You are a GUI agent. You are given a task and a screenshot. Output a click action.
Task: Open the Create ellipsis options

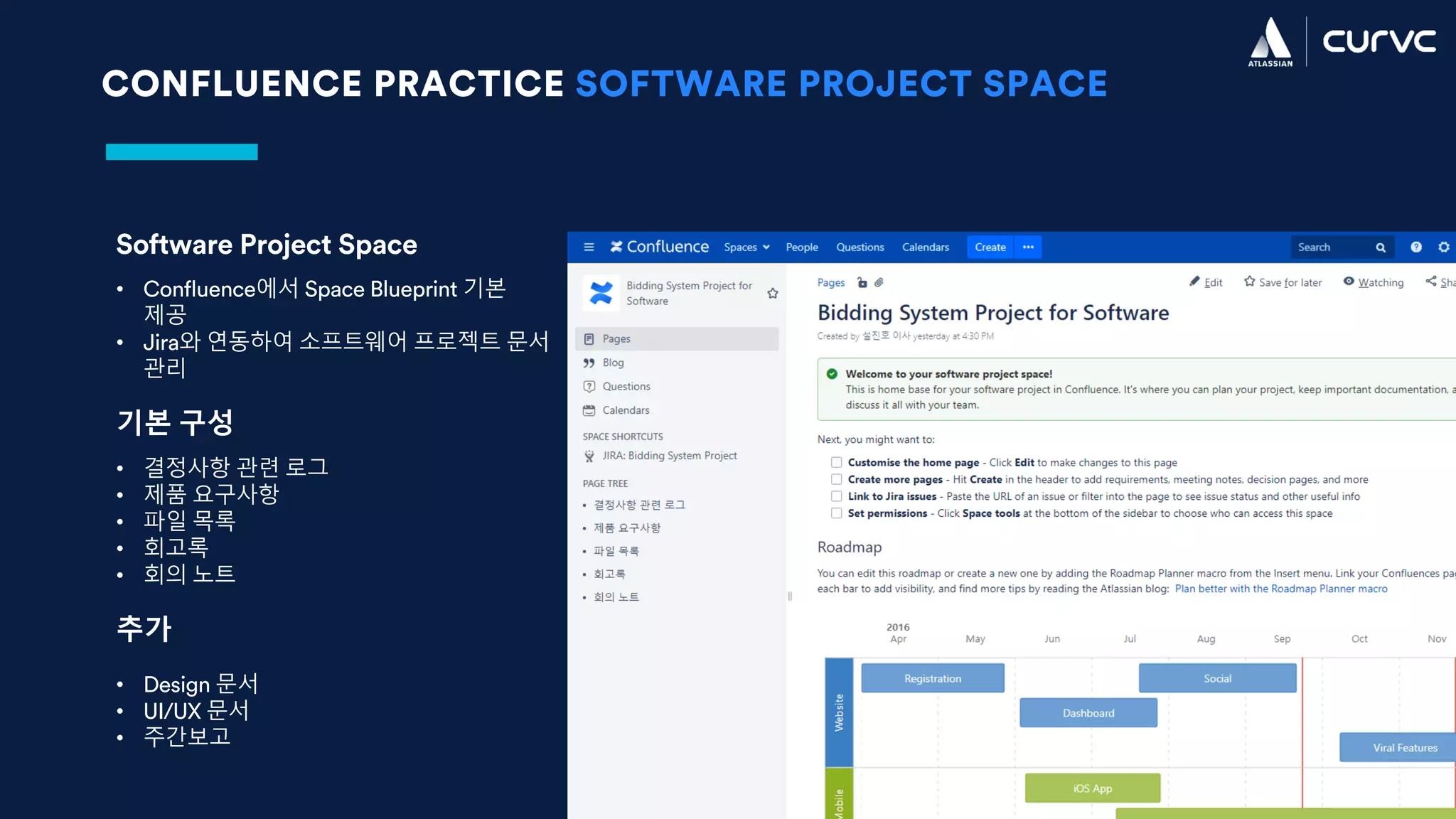click(x=1028, y=247)
